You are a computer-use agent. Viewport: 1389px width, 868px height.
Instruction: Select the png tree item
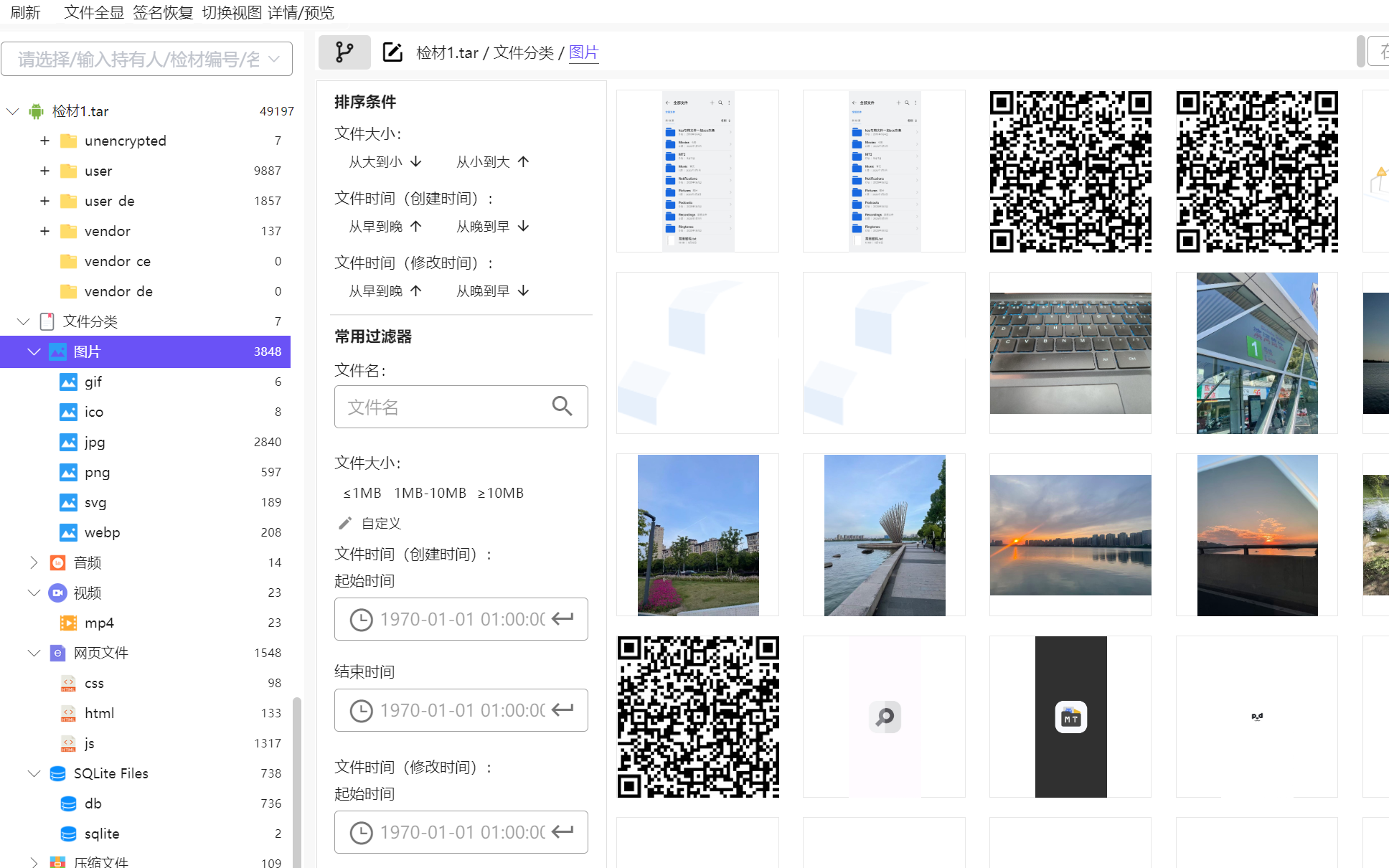(145, 472)
